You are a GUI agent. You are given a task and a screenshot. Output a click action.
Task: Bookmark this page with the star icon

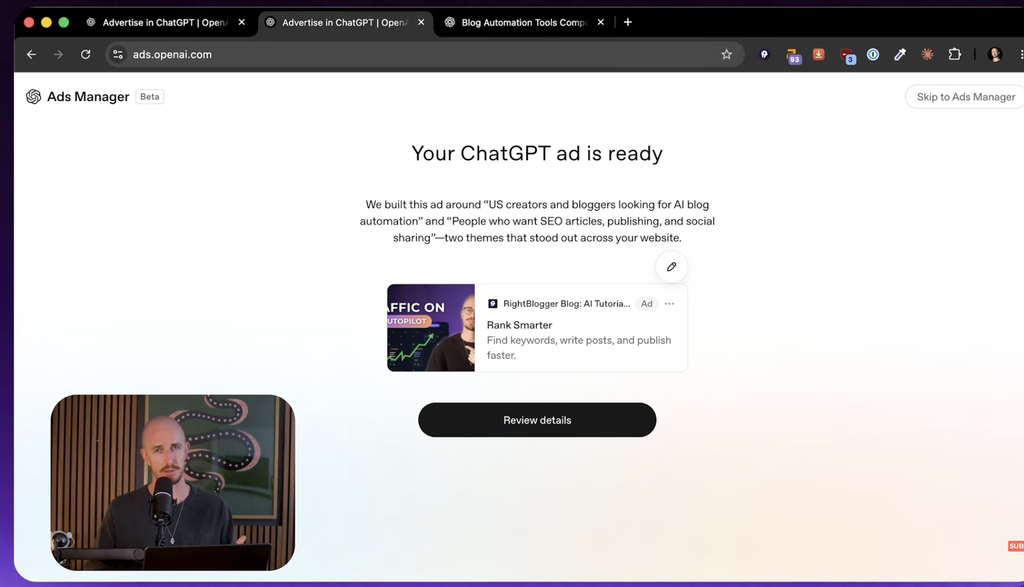click(x=726, y=55)
